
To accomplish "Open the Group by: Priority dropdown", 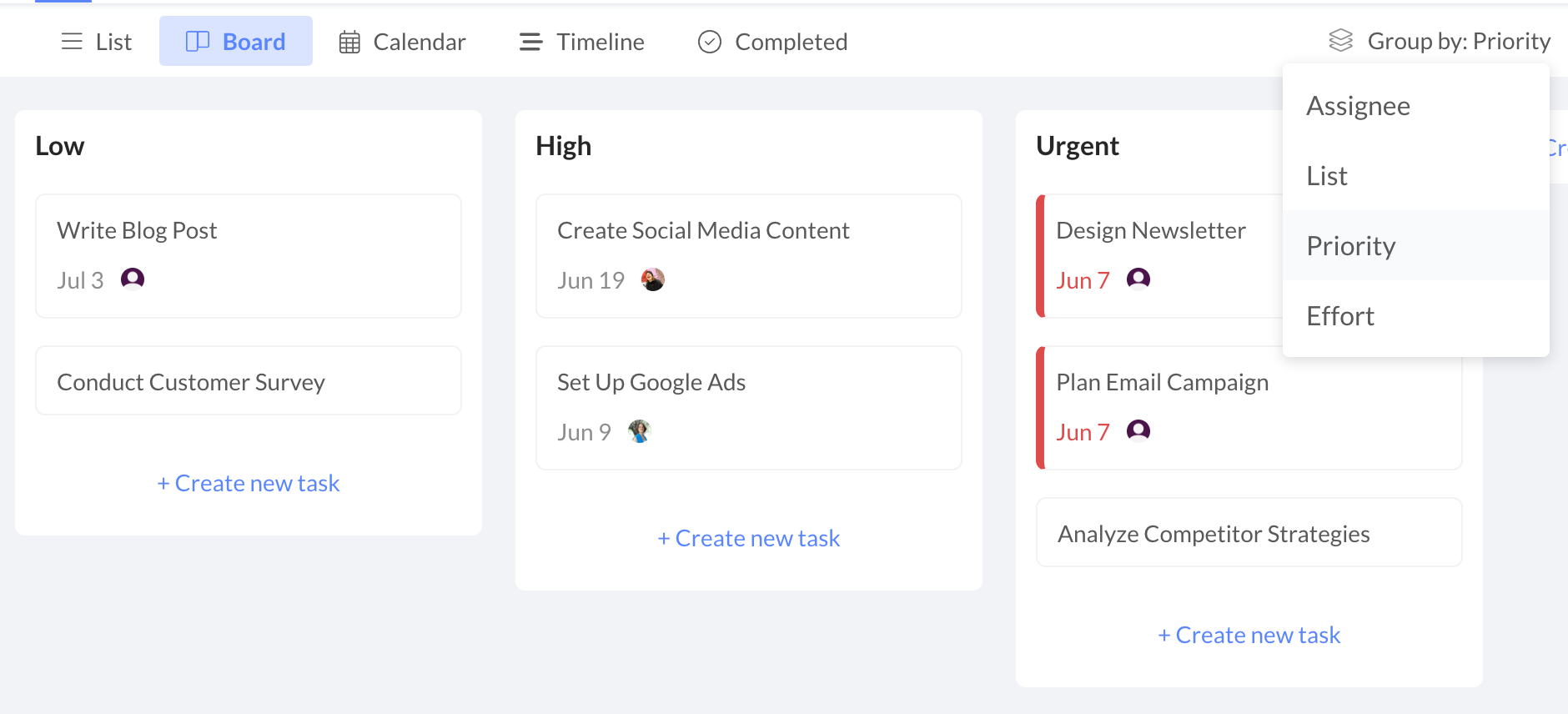I will (1459, 40).
